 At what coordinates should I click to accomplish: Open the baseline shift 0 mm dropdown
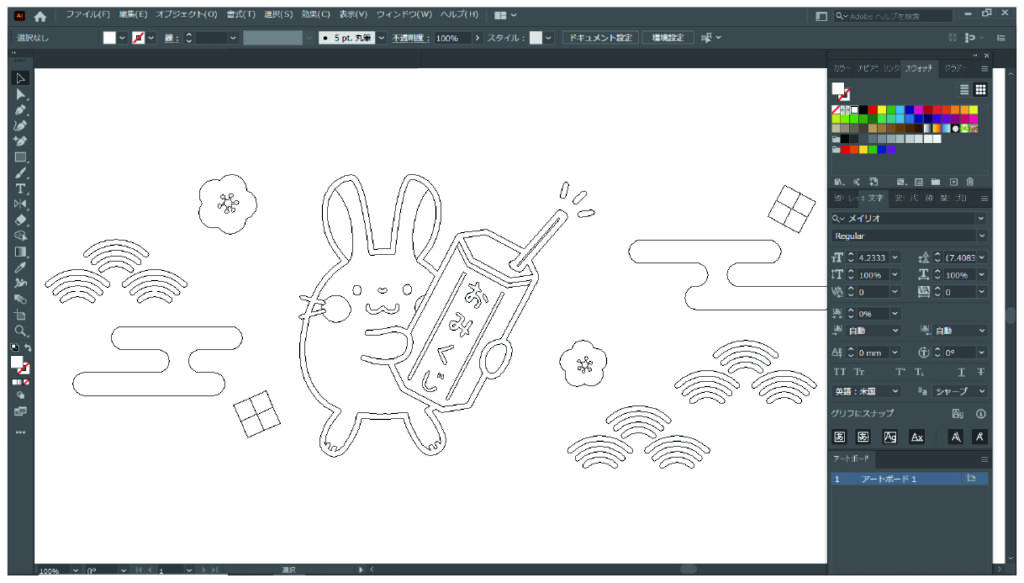pos(895,353)
